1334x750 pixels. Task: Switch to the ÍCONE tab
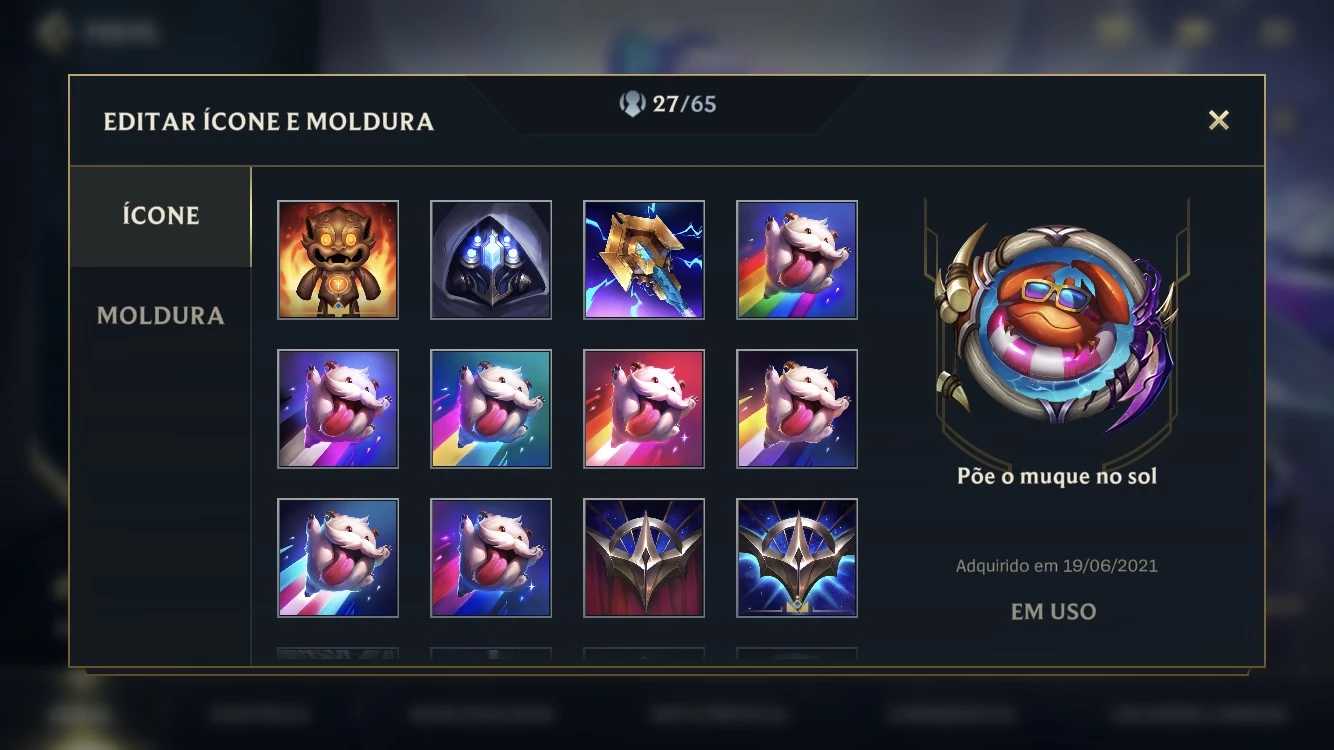tap(160, 216)
